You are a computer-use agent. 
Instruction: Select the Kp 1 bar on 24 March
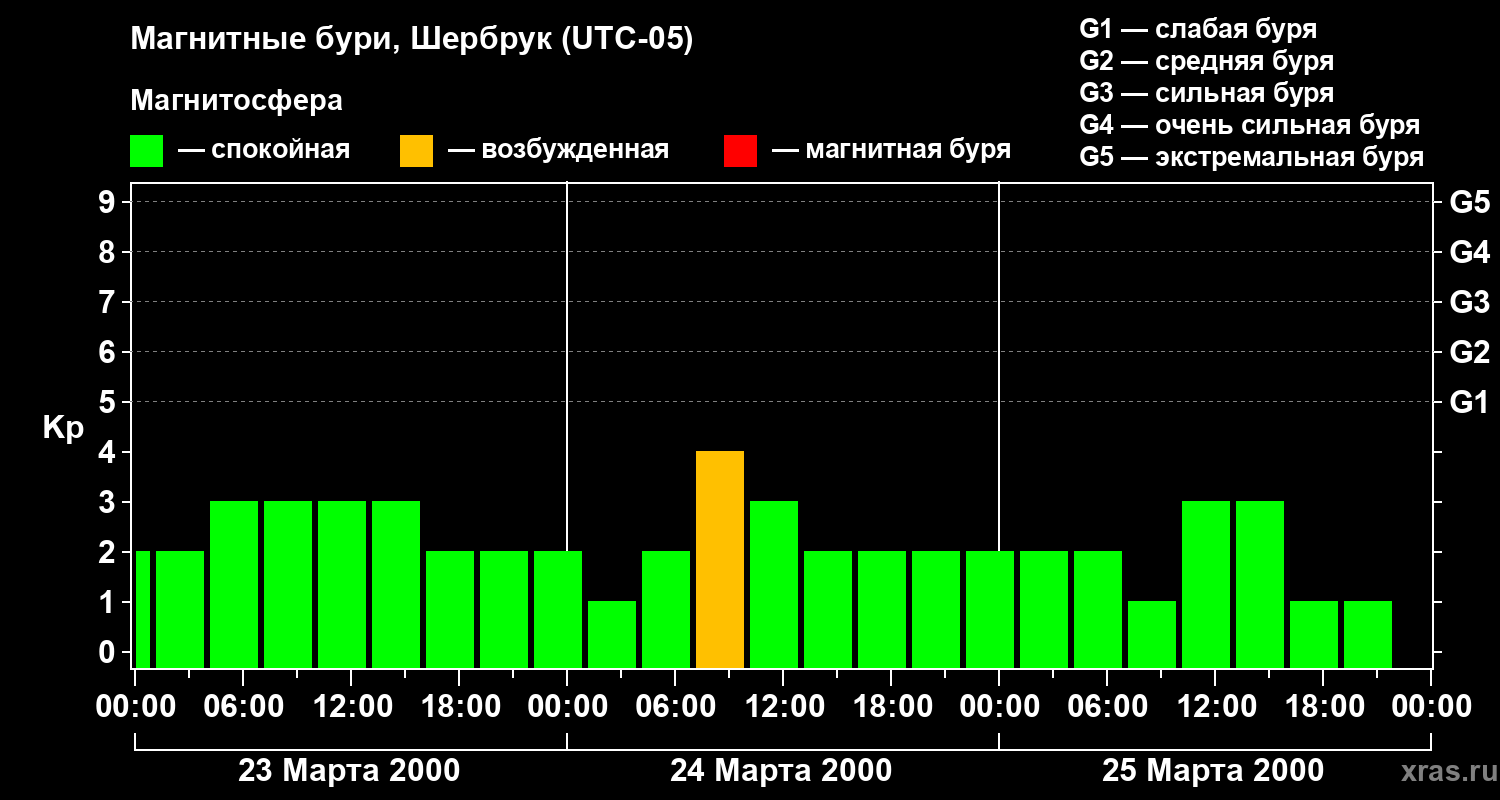(x=612, y=634)
